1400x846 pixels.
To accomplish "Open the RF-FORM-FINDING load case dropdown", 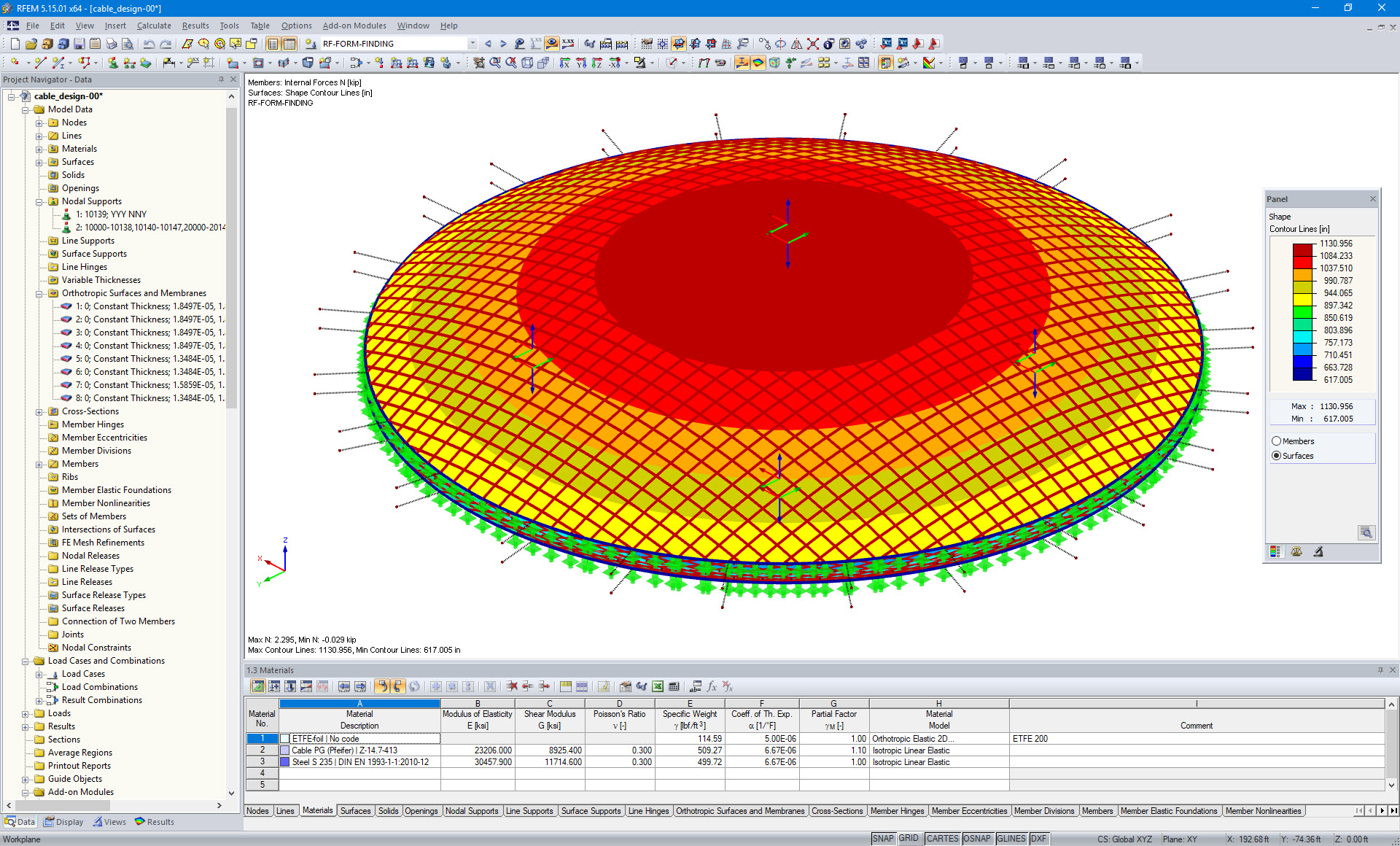I will pyautogui.click(x=472, y=43).
